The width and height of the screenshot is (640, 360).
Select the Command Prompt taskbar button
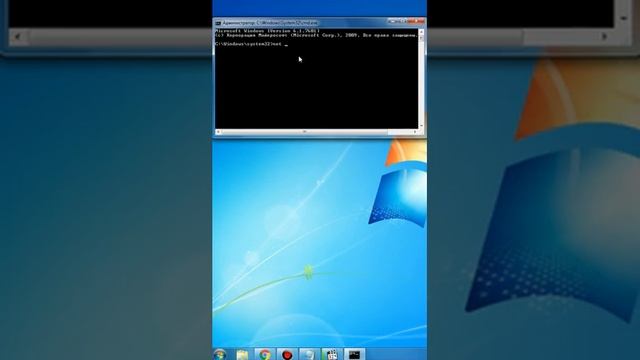(354, 355)
